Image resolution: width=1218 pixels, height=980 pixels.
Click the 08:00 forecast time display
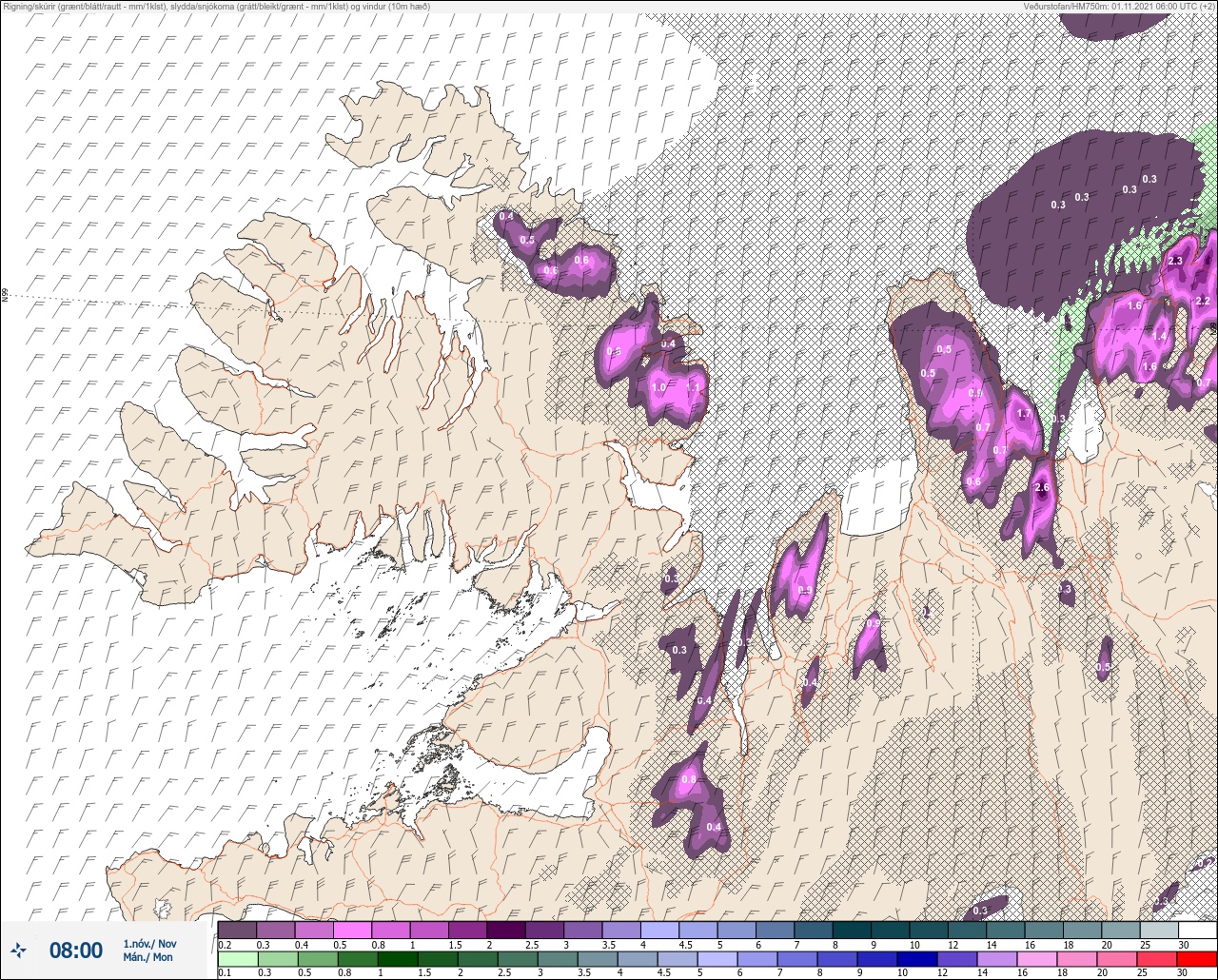(x=76, y=950)
